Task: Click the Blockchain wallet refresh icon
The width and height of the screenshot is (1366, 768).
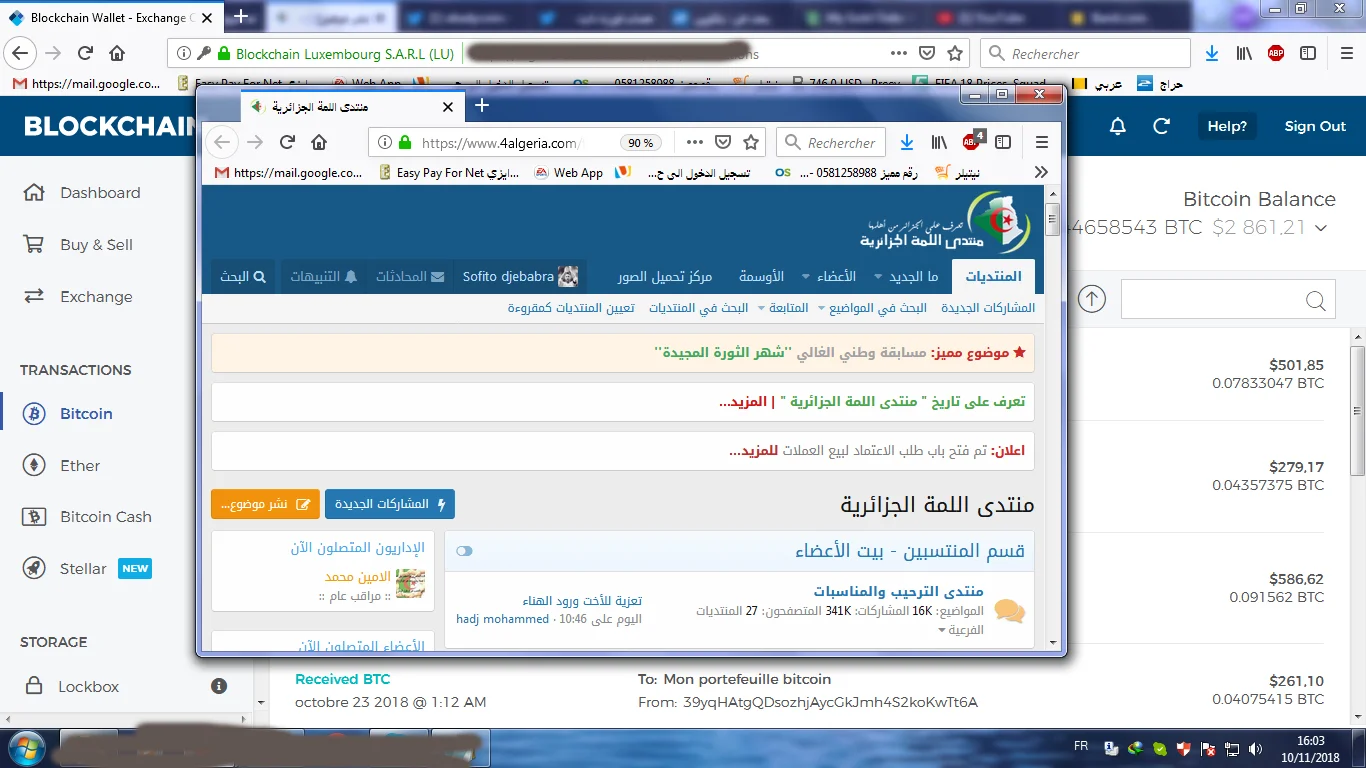Action: pyautogui.click(x=1161, y=126)
